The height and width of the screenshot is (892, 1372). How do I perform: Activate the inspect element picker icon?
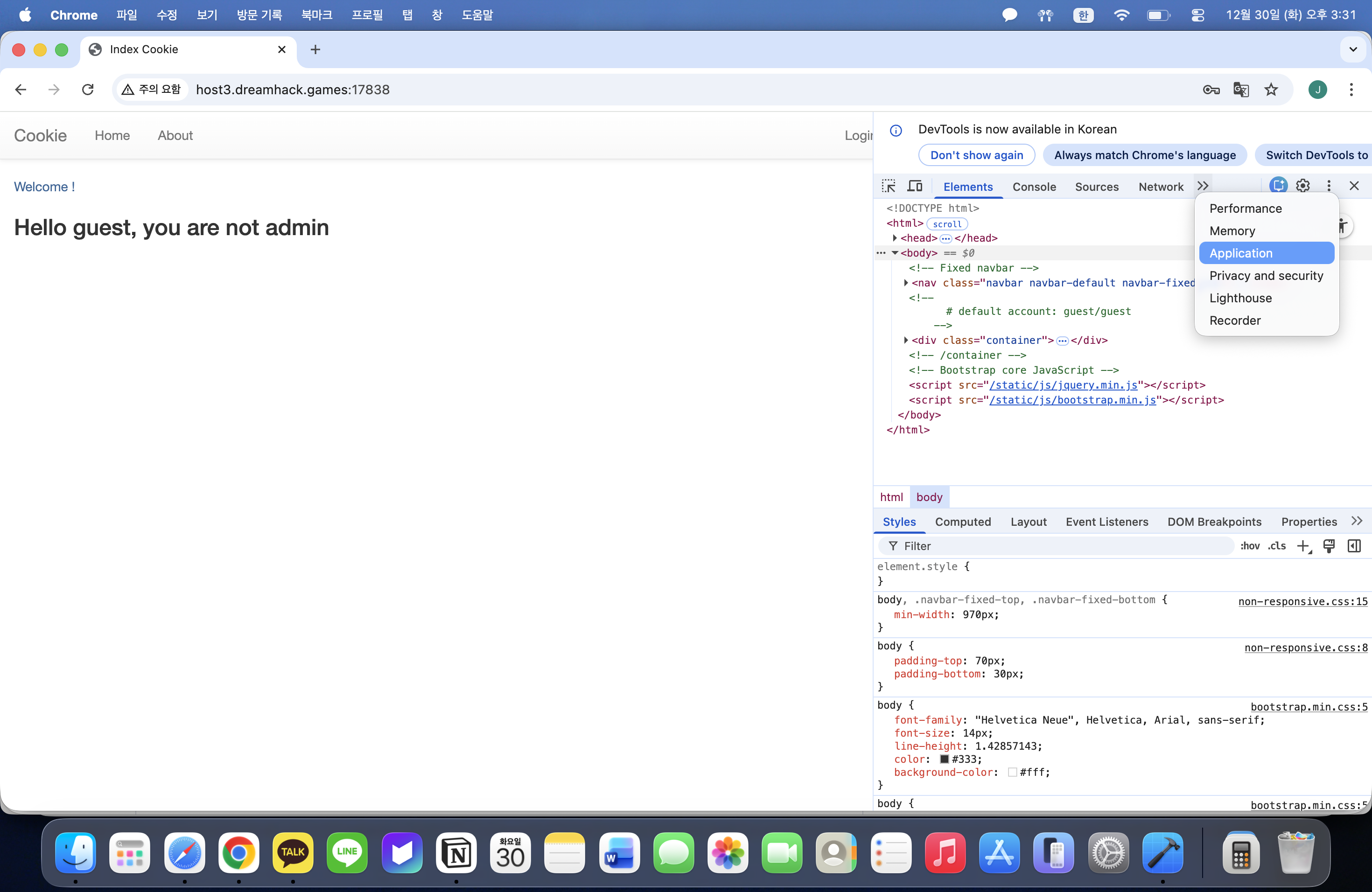(x=889, y=186)
